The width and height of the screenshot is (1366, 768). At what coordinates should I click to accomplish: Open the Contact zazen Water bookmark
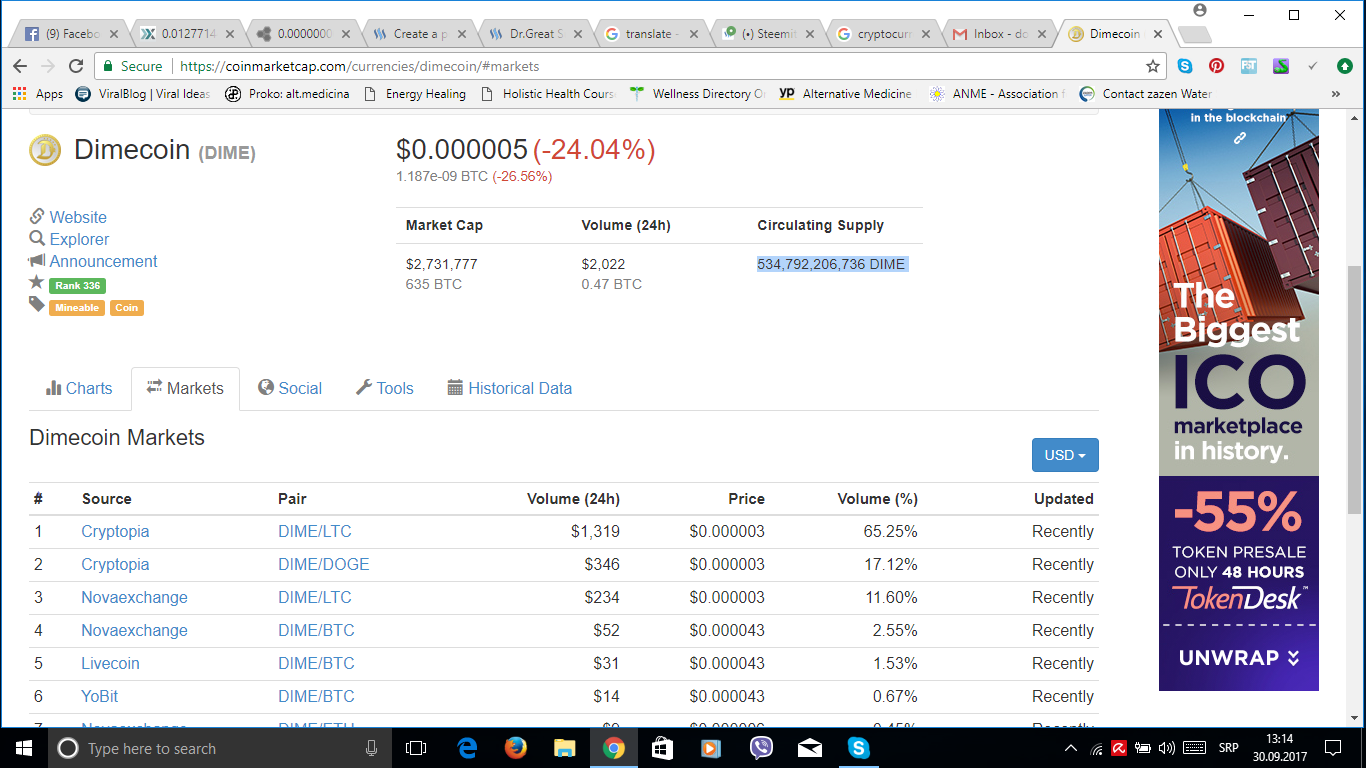click(x=1145, y=94)
